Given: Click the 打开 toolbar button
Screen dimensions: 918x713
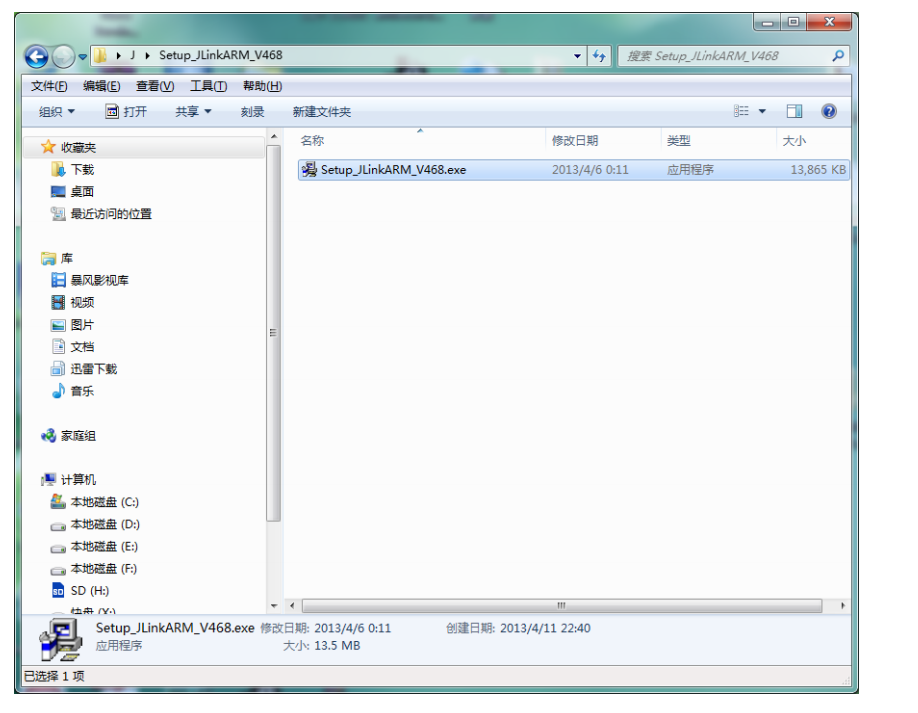Looking at the screenshot, I should tap(126, 111).
